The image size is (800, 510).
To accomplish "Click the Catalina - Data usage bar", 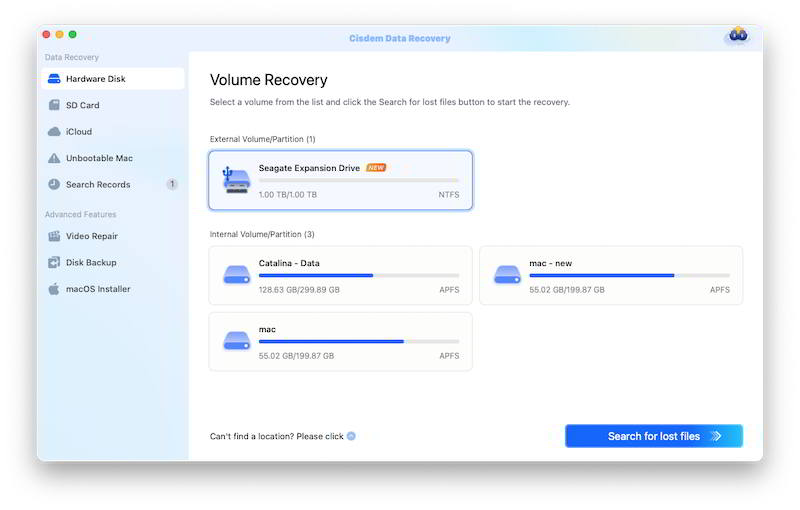I will tap(359, 275).
